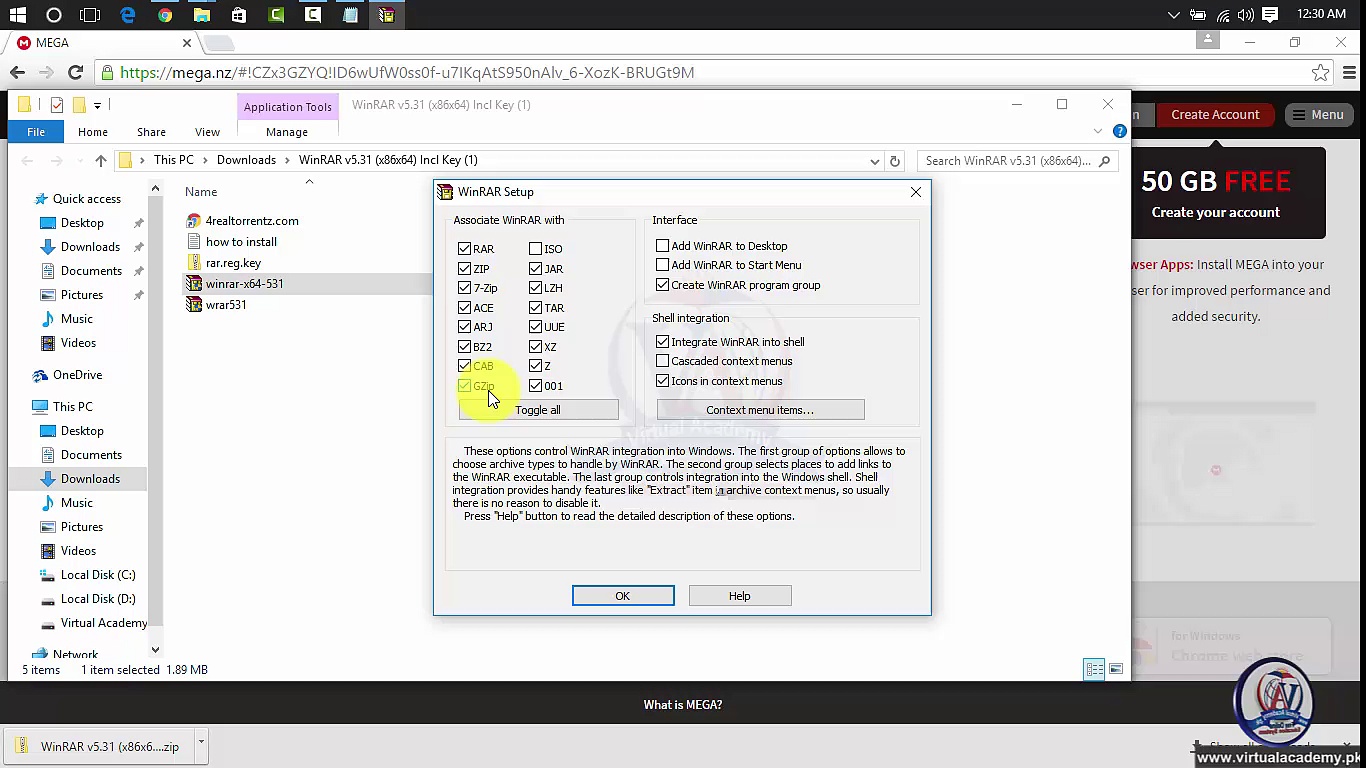Open Task View on the taskbar
The width and height of the screenshot is (1366, 768).
(90, 15)
